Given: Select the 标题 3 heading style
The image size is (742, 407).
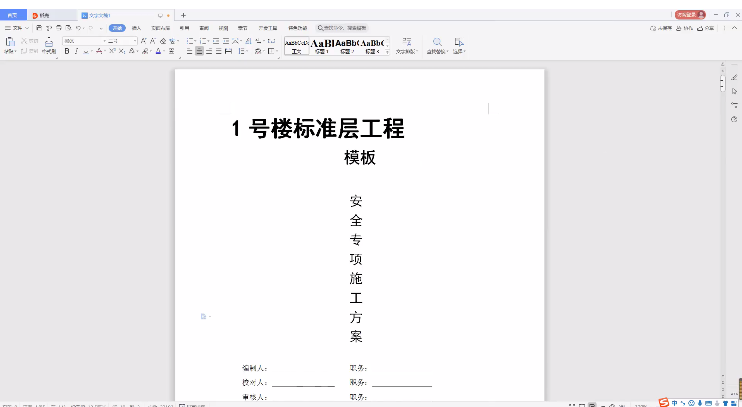Looking at the screenshot, I should tap(372, 46).
